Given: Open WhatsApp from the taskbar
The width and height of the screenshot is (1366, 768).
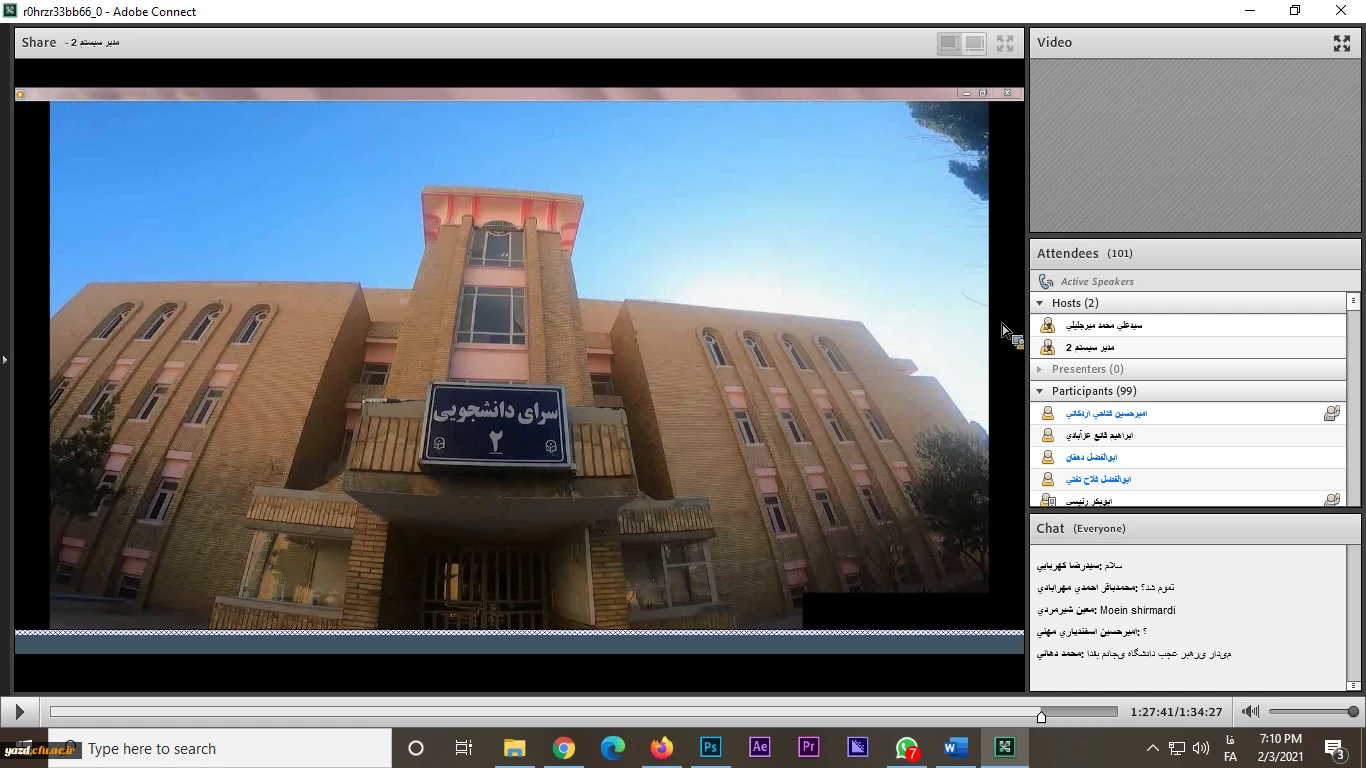Looking at the screenshot, I should tap(907, 748).
